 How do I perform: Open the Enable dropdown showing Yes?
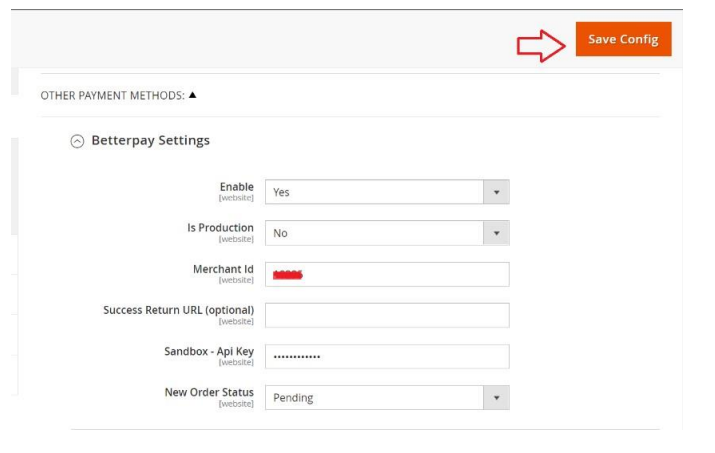point(387,192)
